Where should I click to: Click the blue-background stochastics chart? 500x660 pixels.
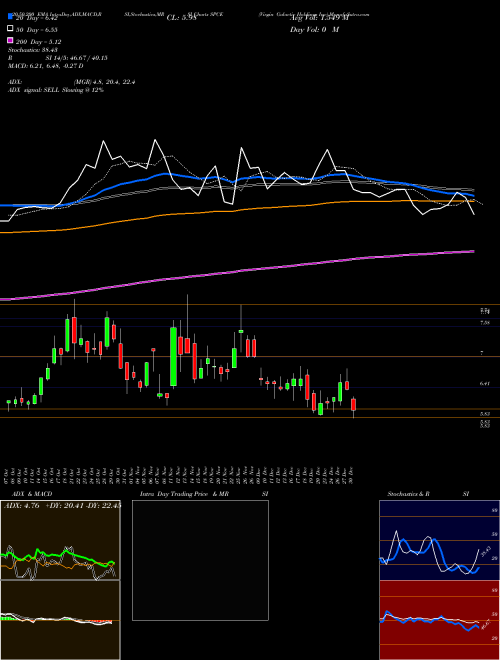[439, 540]
